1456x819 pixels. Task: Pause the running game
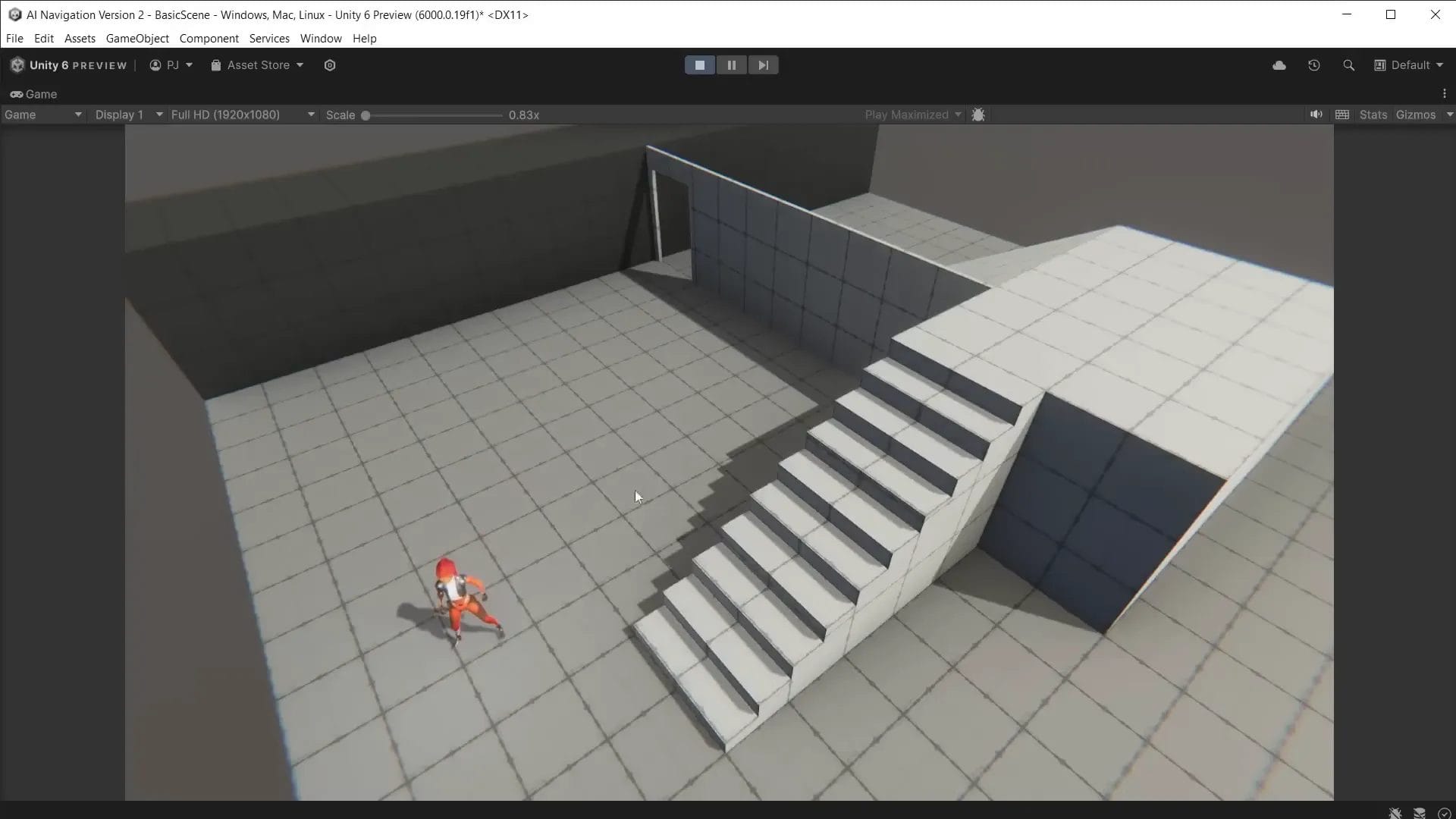731,64
